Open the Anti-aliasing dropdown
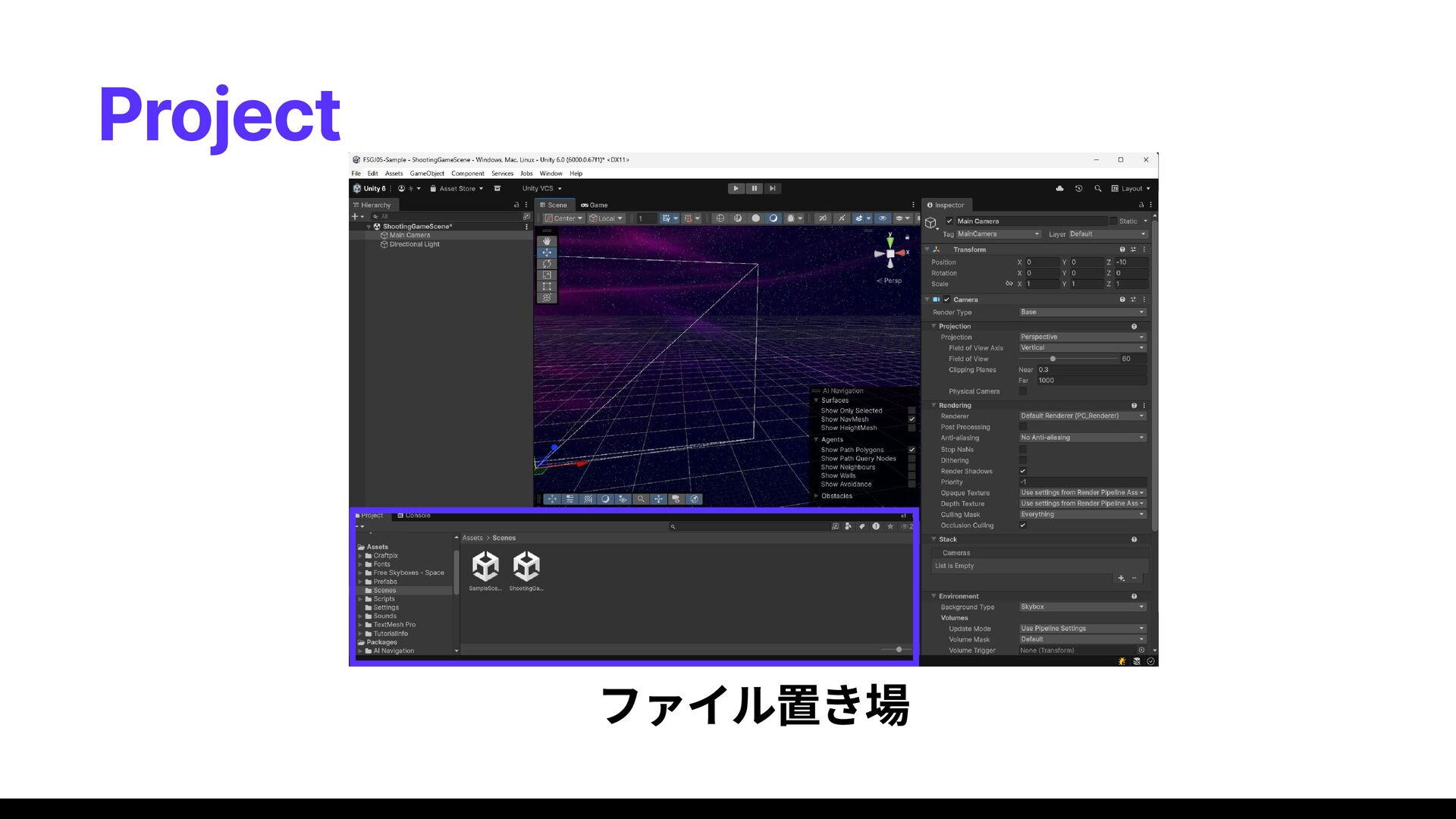 [1081, 438]
